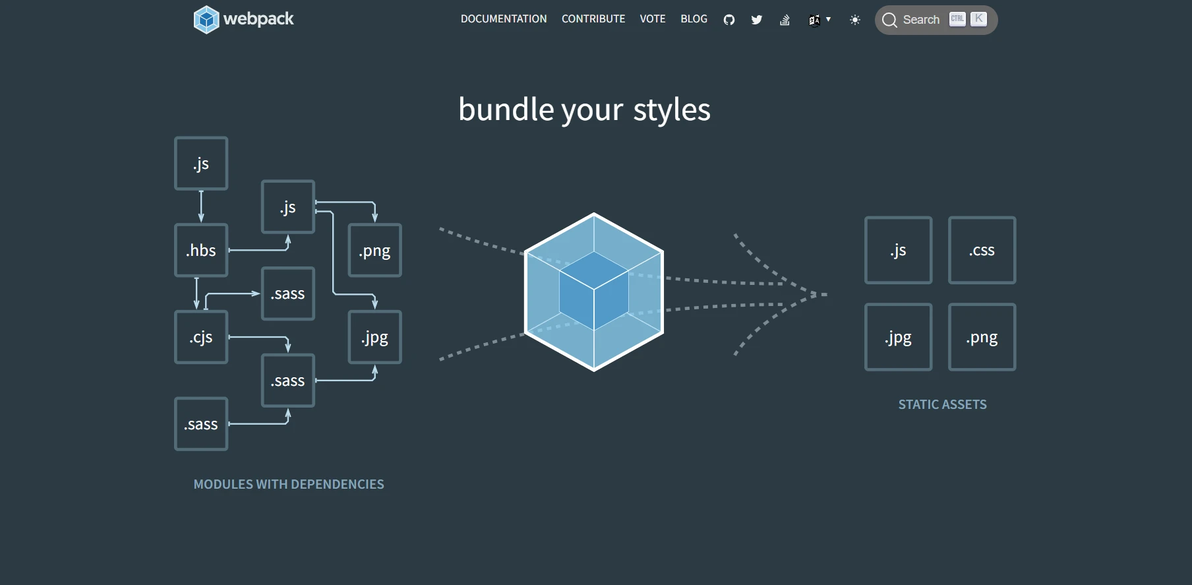The width and height of the screenshot is (1192, 585).
Task: Open the CONTRIBUTE menu item
Action: point(593,19)
